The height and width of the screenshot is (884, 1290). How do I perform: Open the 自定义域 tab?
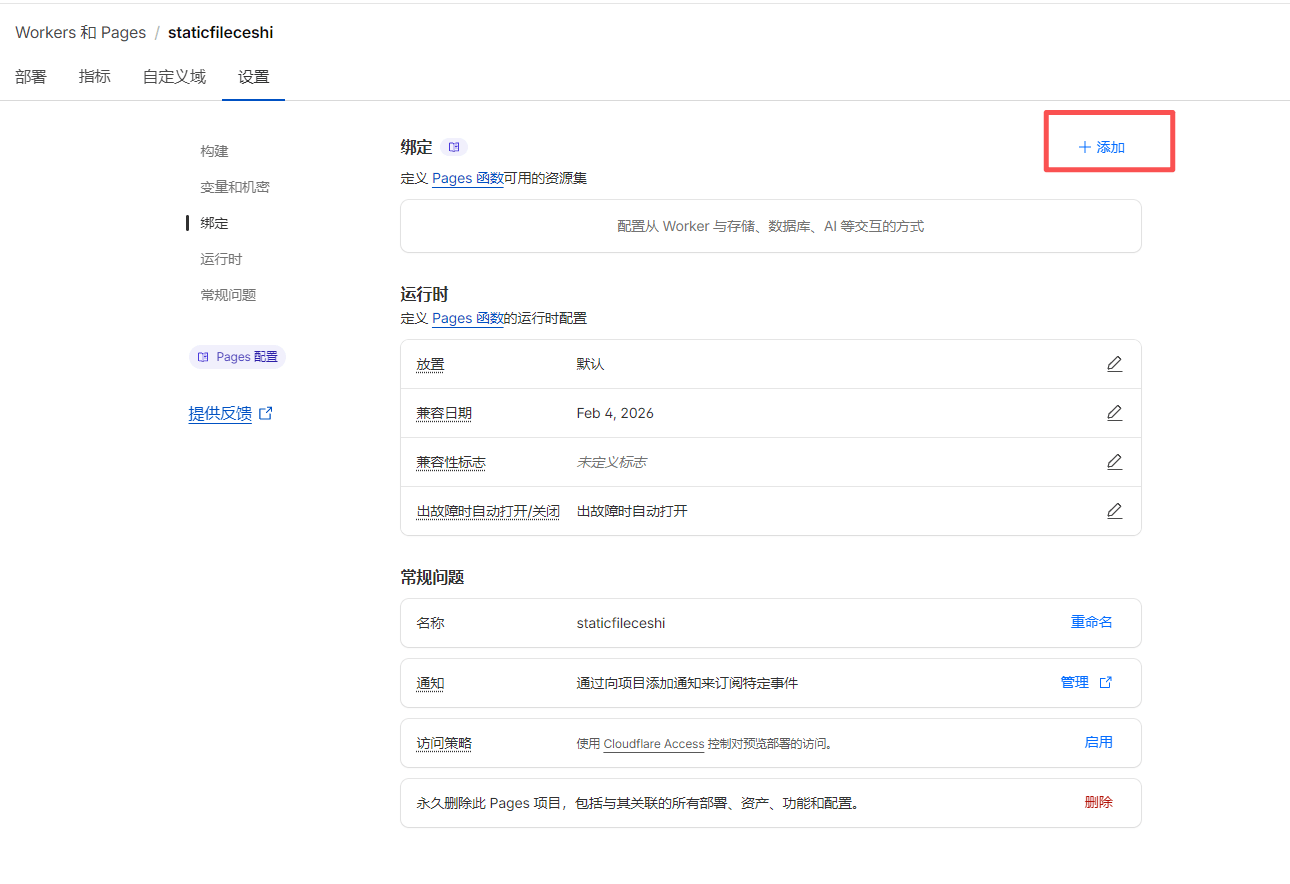point(173,76)
